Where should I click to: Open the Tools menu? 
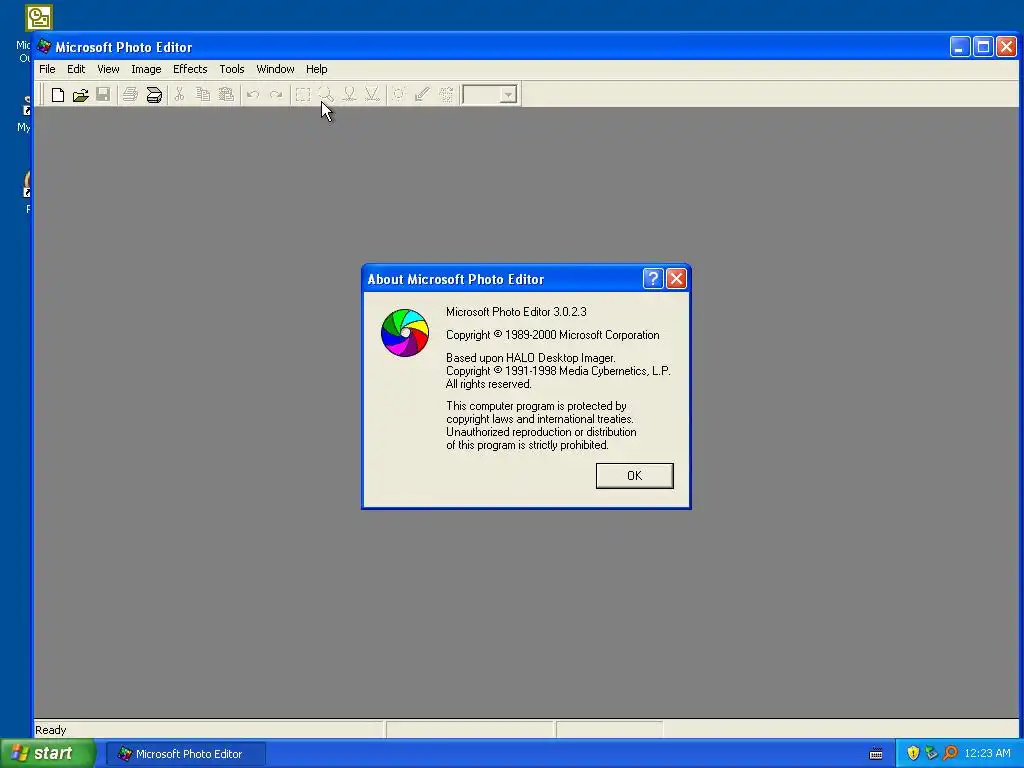point(232,69)
